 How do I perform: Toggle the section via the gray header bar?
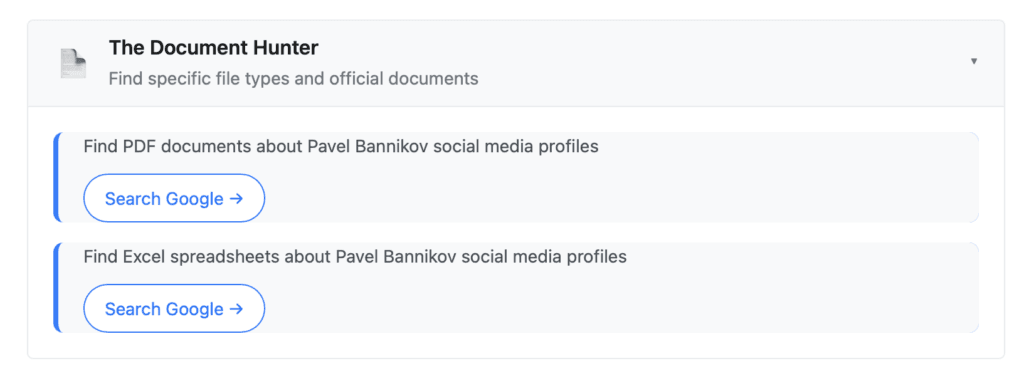516,63
